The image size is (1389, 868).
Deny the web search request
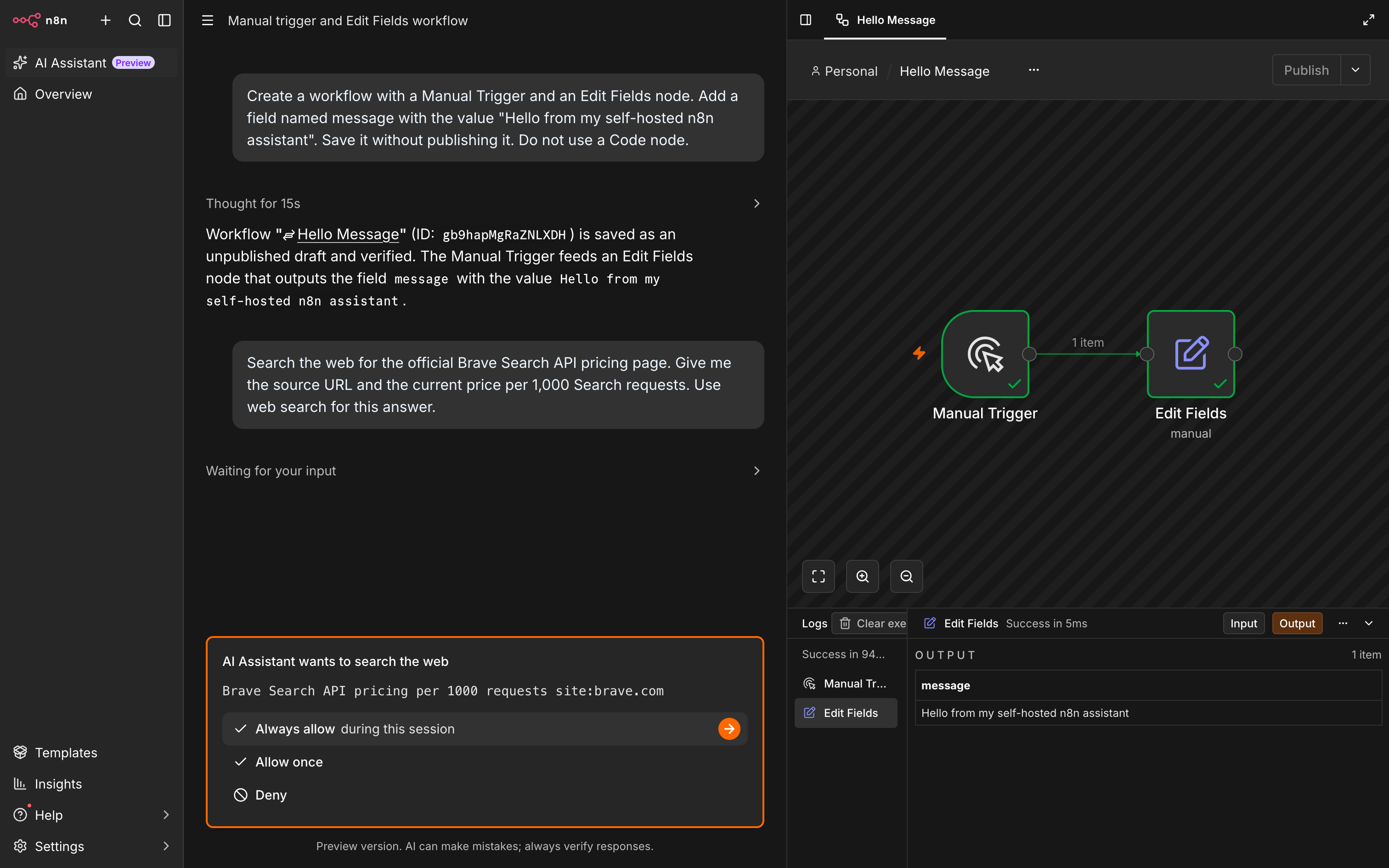coord(485,795)
